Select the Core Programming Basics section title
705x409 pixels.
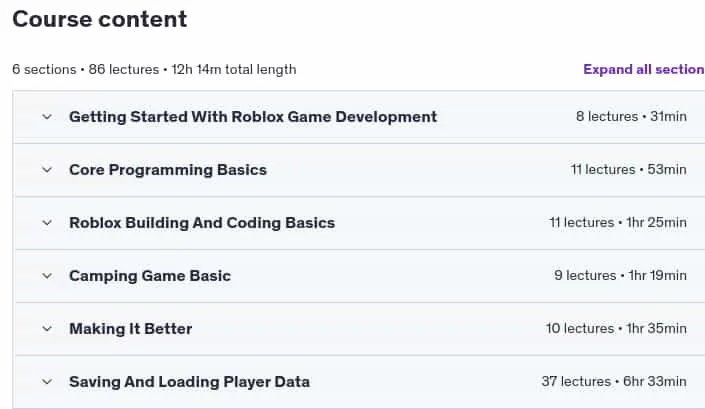tap(168, 170)
